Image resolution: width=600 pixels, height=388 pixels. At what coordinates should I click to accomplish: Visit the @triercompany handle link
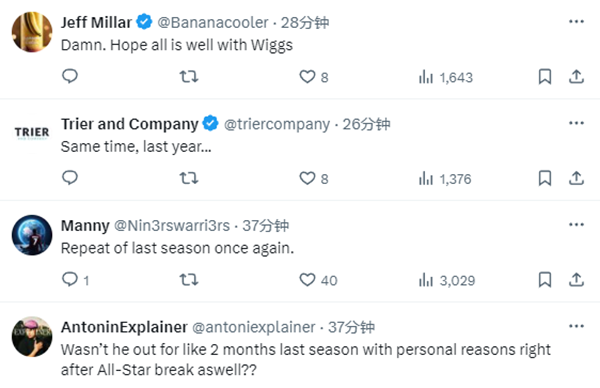(277, 124)
